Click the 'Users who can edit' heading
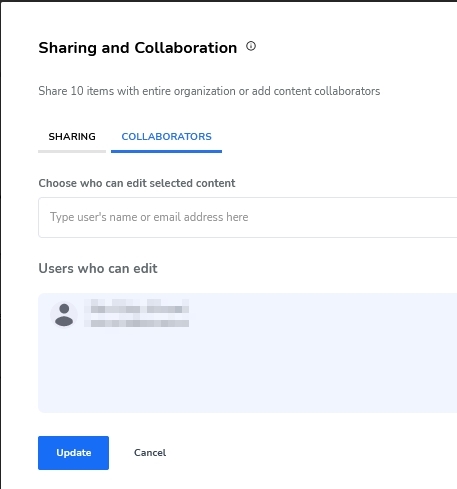457x489 pixels. tap(98, 268)
